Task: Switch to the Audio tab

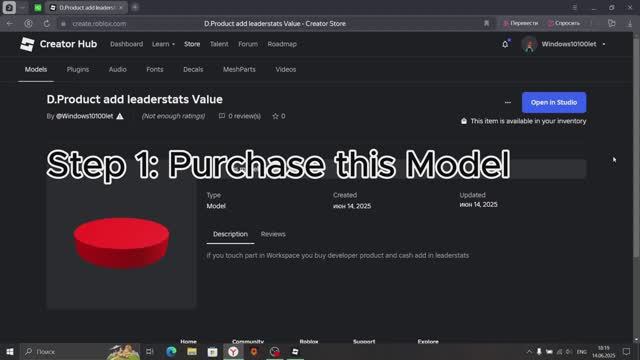Action: tap(118, 69)
